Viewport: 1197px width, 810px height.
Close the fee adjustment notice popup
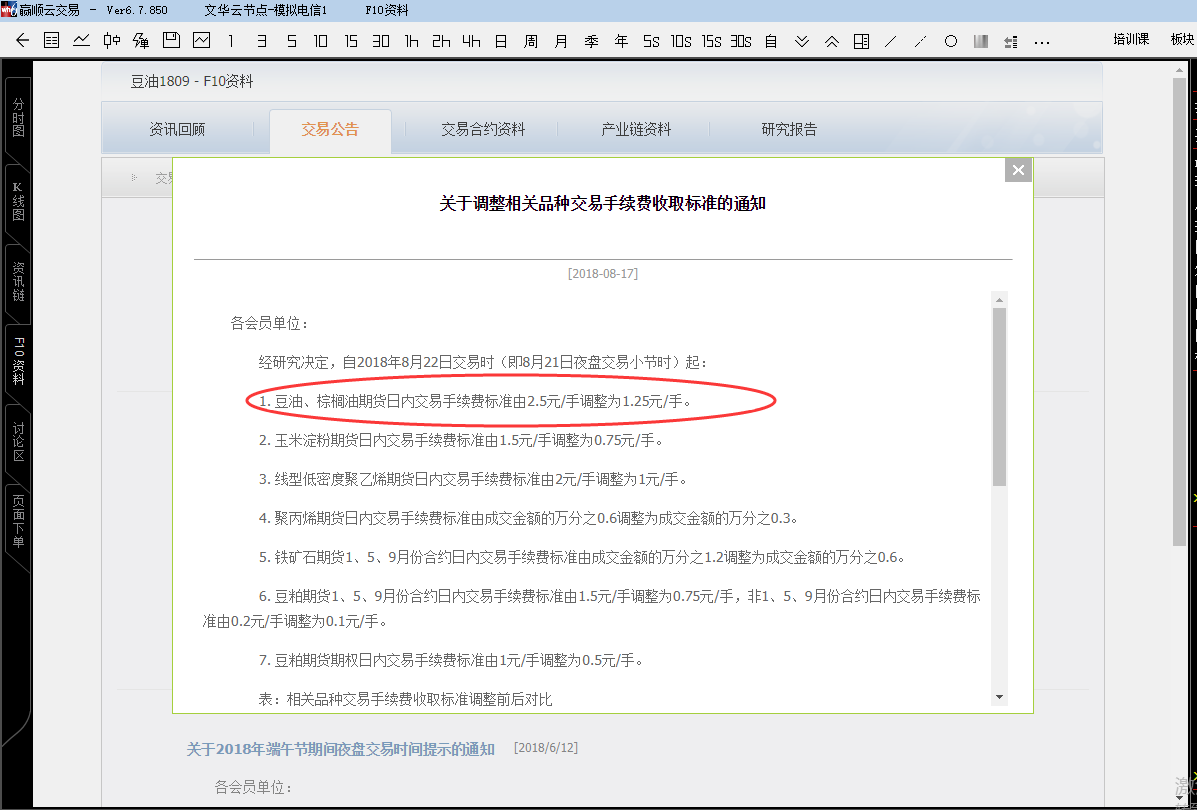[1018, 170]
